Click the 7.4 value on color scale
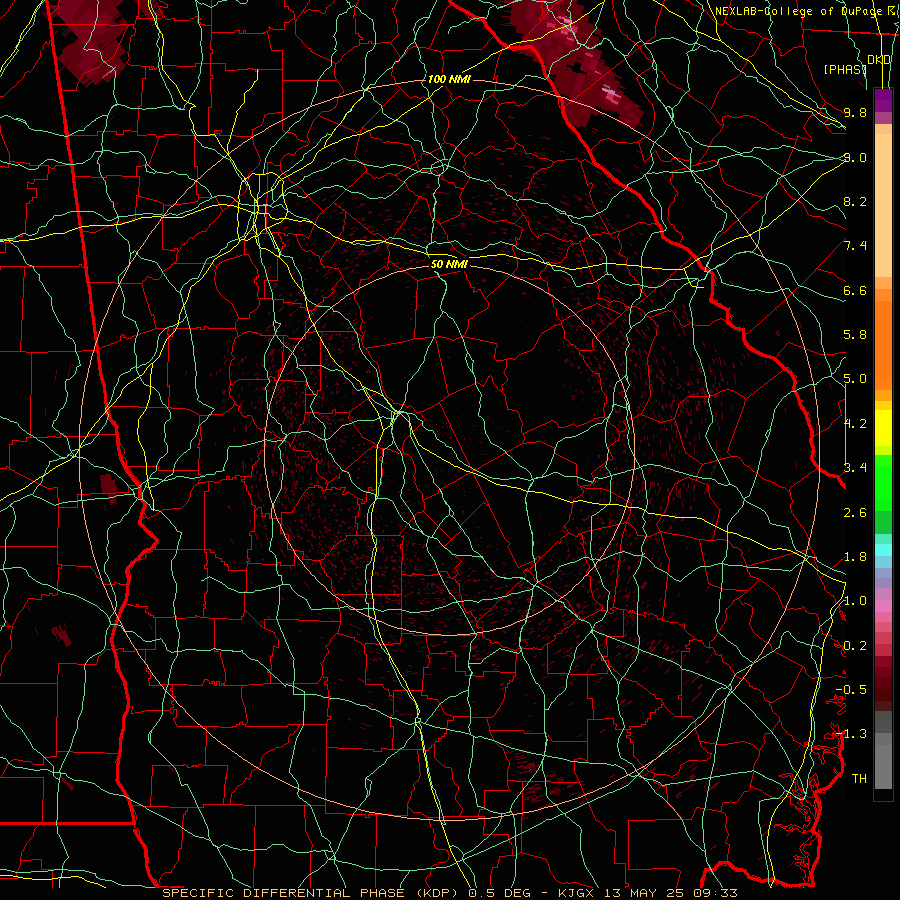 [x=855, y=246]
